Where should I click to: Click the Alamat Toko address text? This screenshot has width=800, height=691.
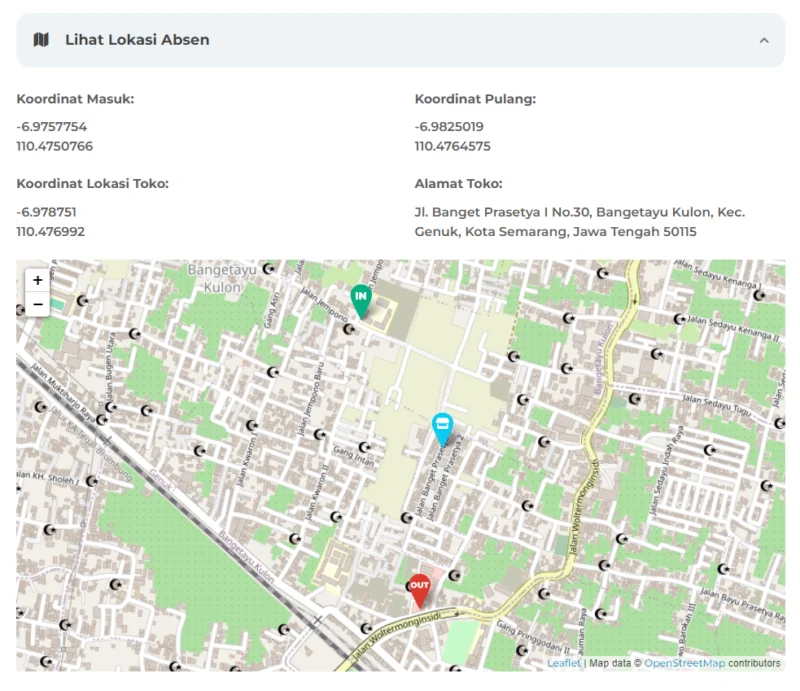[x=579, y=222]
